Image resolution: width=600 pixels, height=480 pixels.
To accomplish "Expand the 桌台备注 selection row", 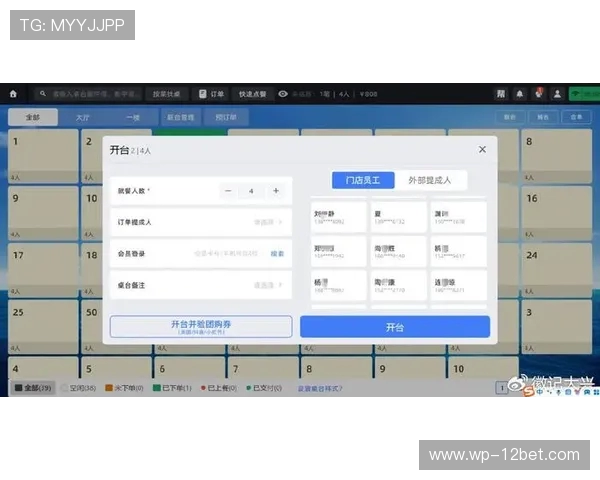I will (201, 285).
